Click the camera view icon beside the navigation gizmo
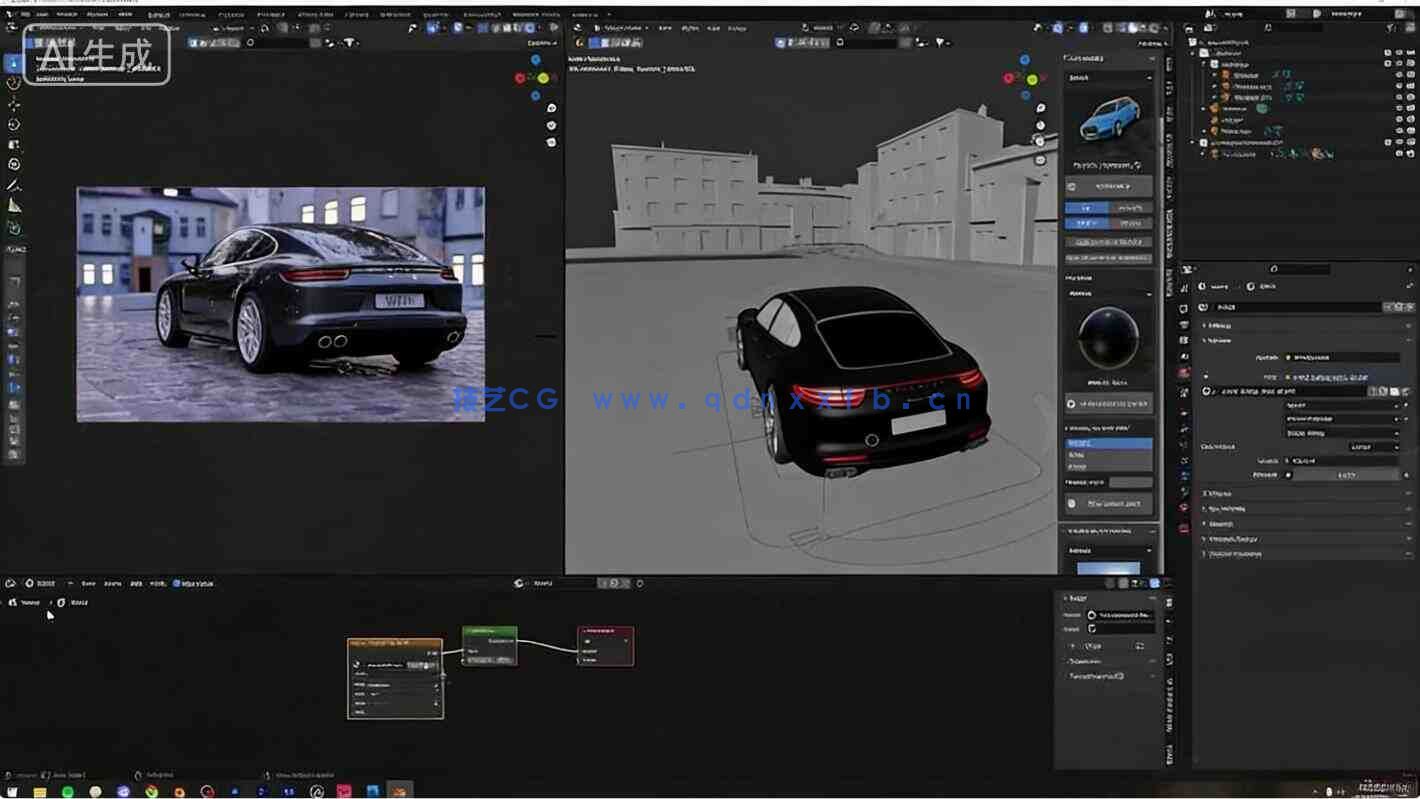 [1040, 142]
